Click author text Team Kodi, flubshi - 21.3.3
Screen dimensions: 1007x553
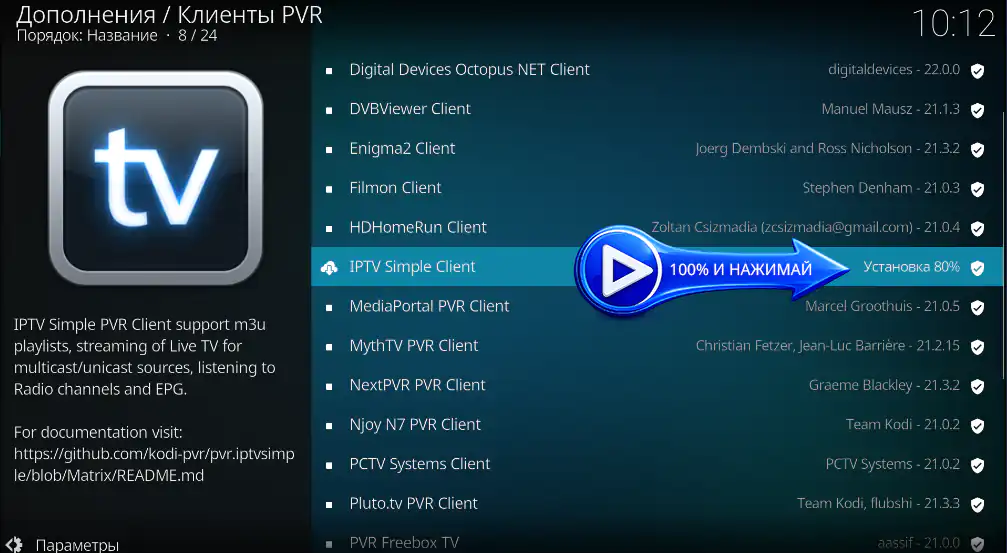(879, 504)
